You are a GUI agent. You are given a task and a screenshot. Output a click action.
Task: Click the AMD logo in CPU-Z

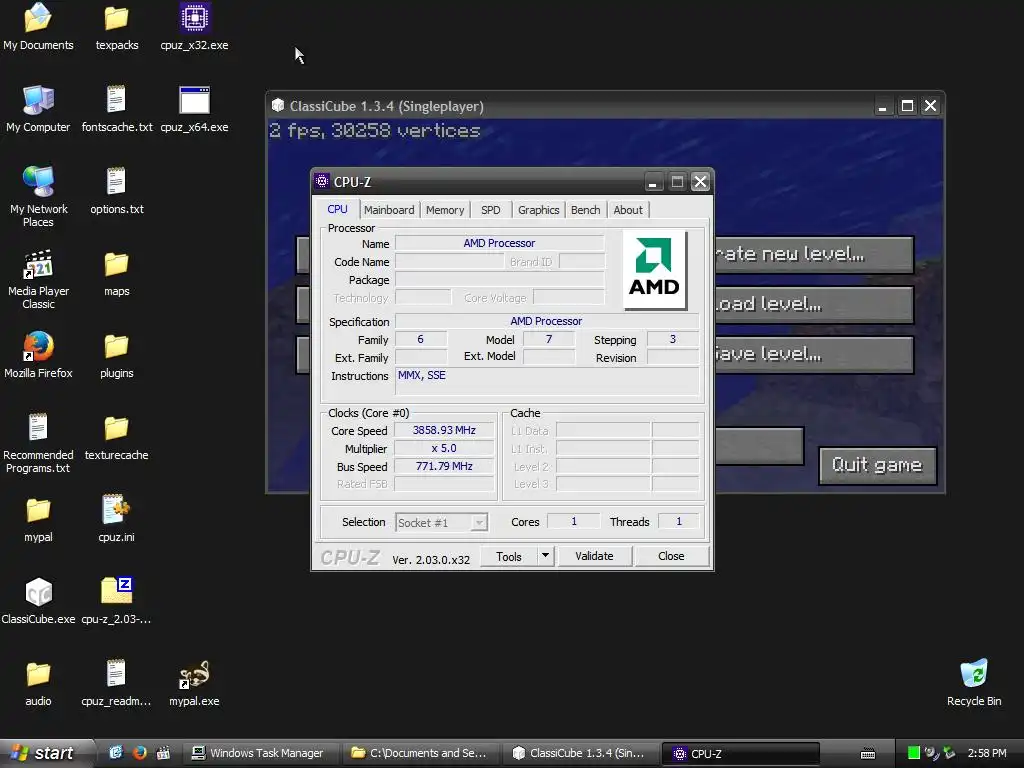click(654, 270)
